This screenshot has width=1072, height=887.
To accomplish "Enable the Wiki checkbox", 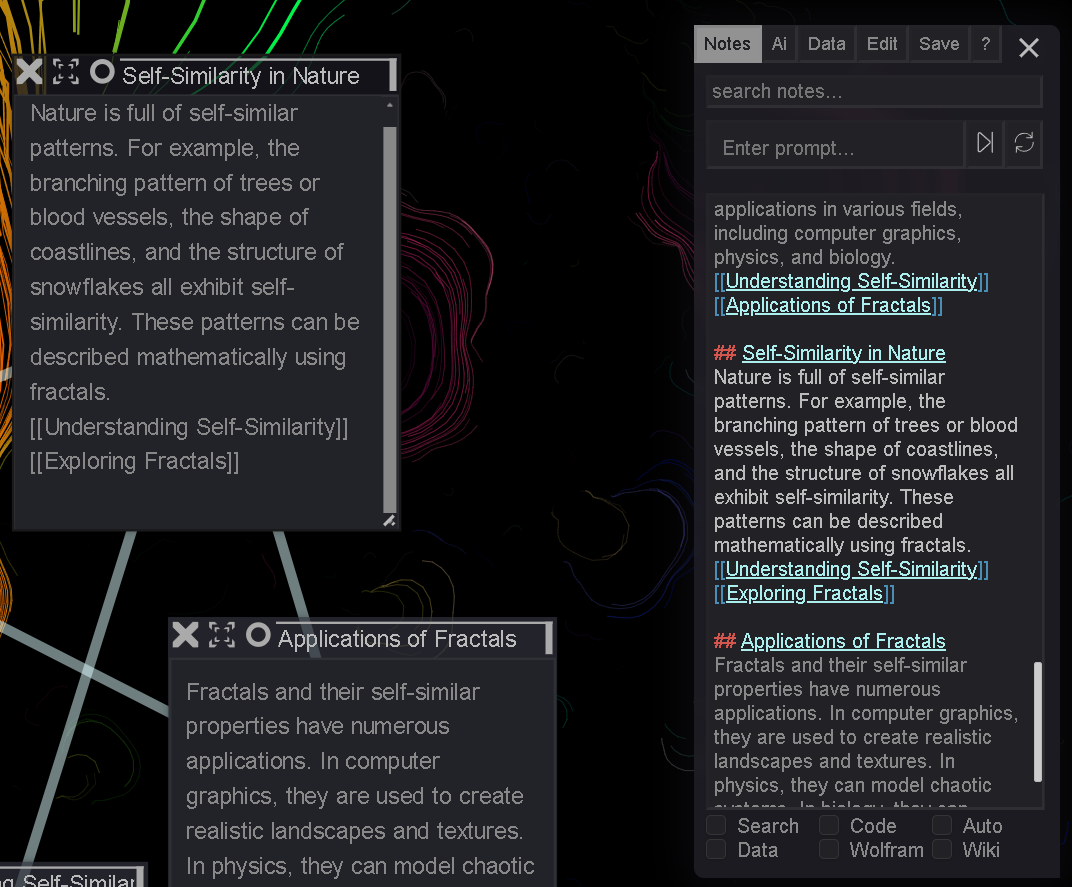I will click(941, 849).
